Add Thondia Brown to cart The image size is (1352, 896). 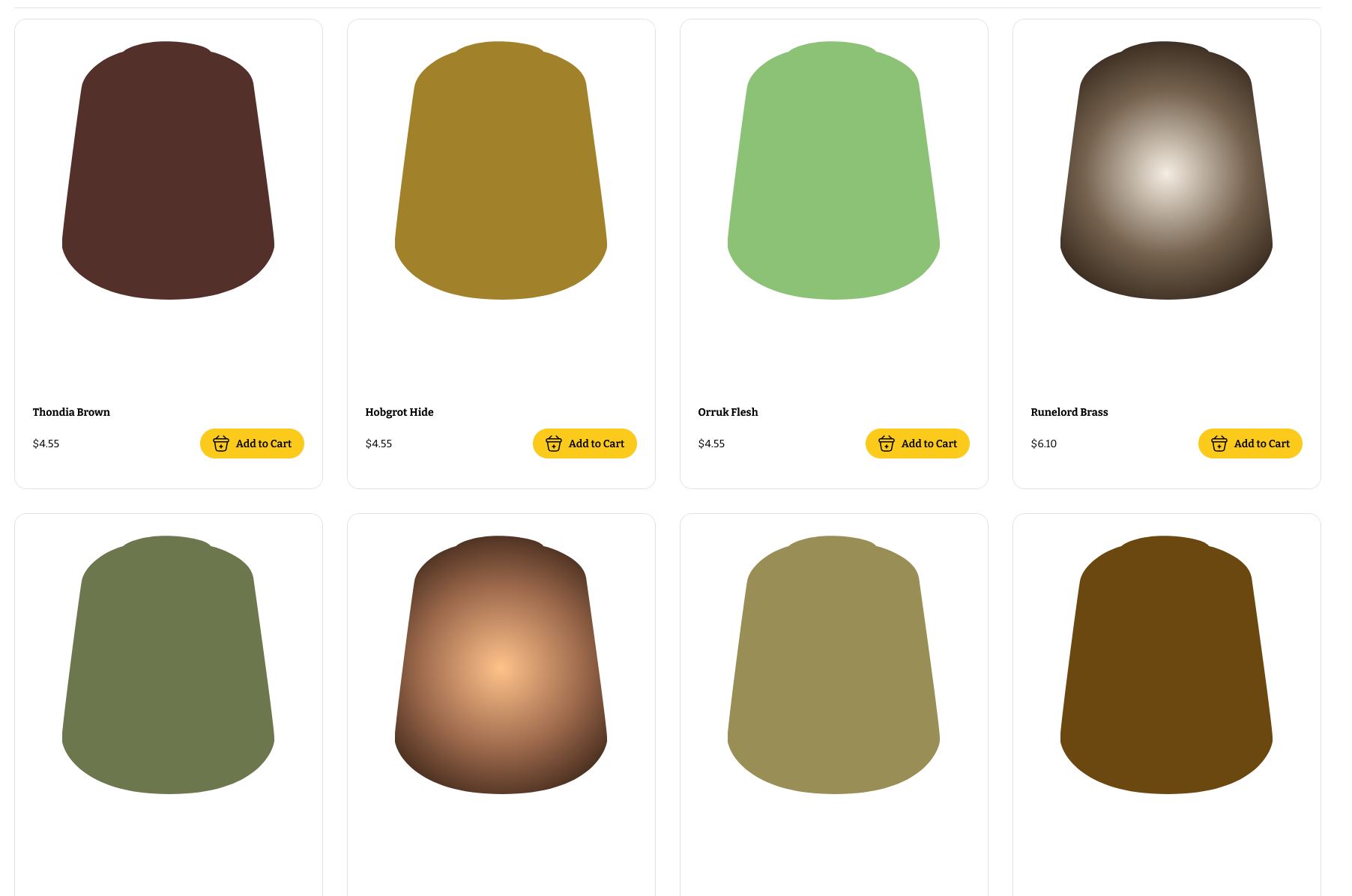[x=252, y=444]
